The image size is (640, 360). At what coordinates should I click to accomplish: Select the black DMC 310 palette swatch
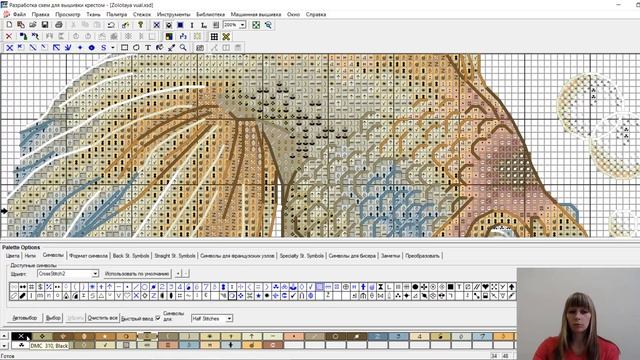coord(21,336)
